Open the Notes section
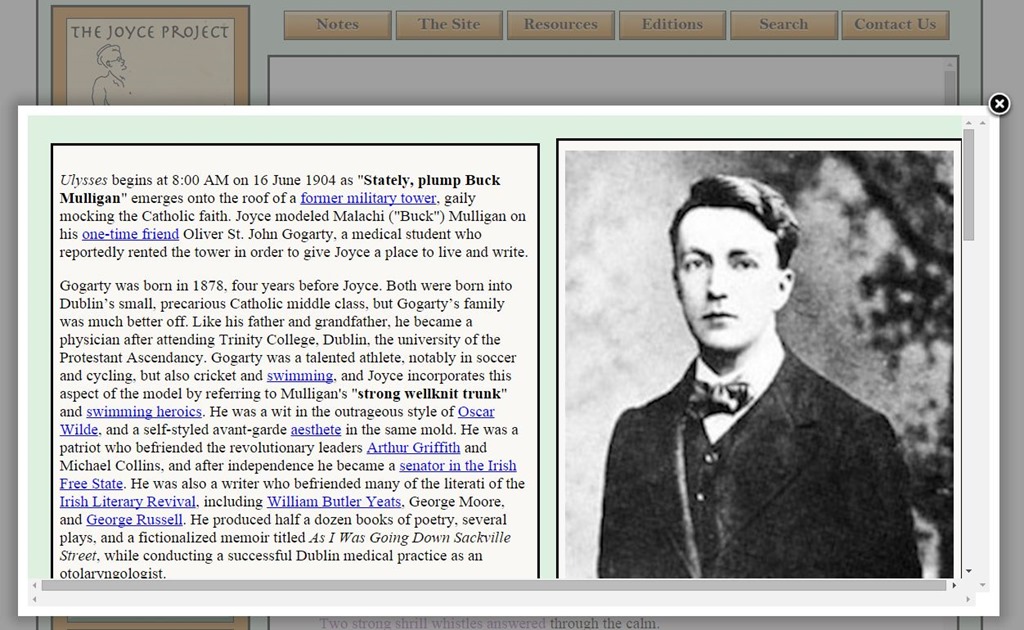The image size is (1024, 630). click(x=337, y=24)
